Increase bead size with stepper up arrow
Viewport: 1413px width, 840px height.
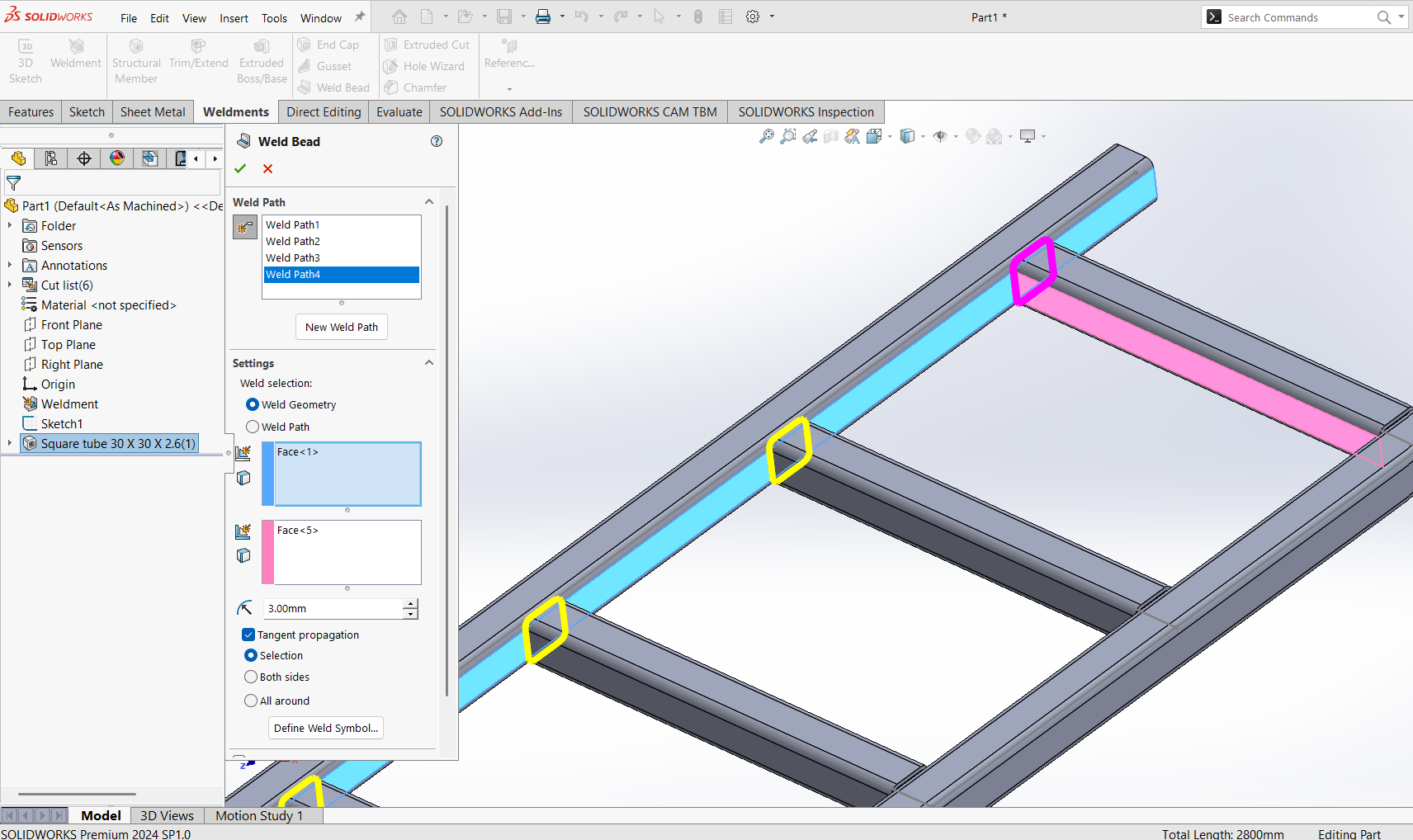(411, 604)
